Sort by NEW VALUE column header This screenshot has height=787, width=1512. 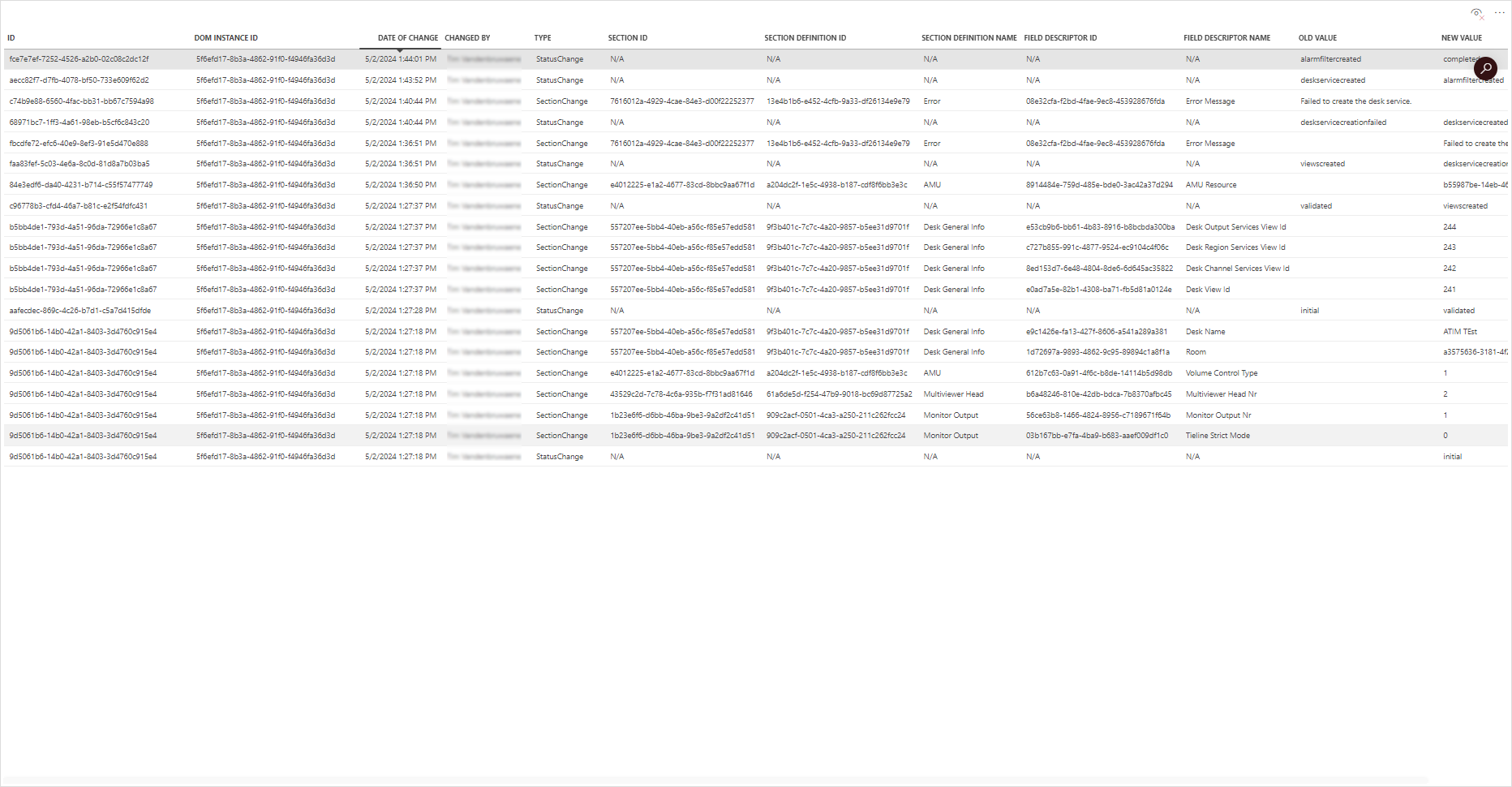point(1461,38)
